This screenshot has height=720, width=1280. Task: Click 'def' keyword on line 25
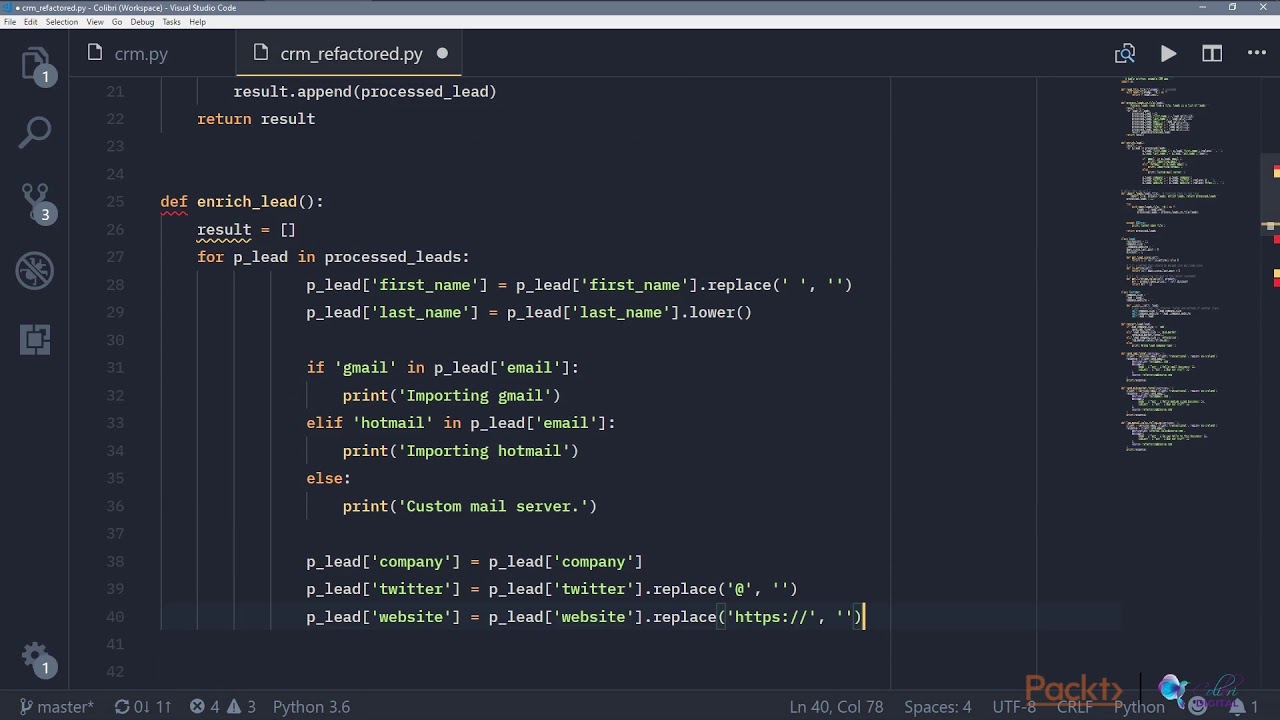coord(174,202)
